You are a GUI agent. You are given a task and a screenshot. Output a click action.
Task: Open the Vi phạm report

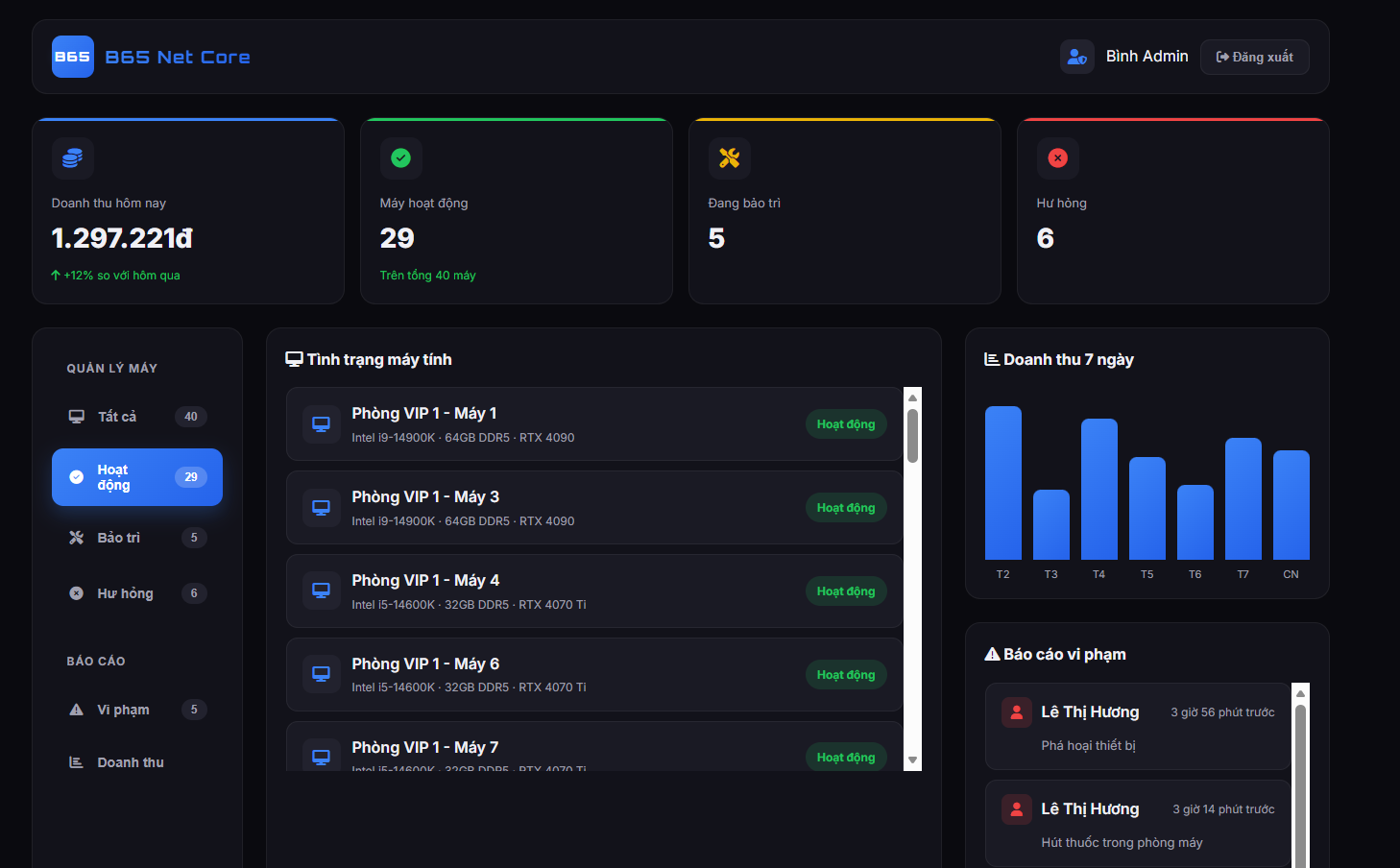(x=136, y=710)
